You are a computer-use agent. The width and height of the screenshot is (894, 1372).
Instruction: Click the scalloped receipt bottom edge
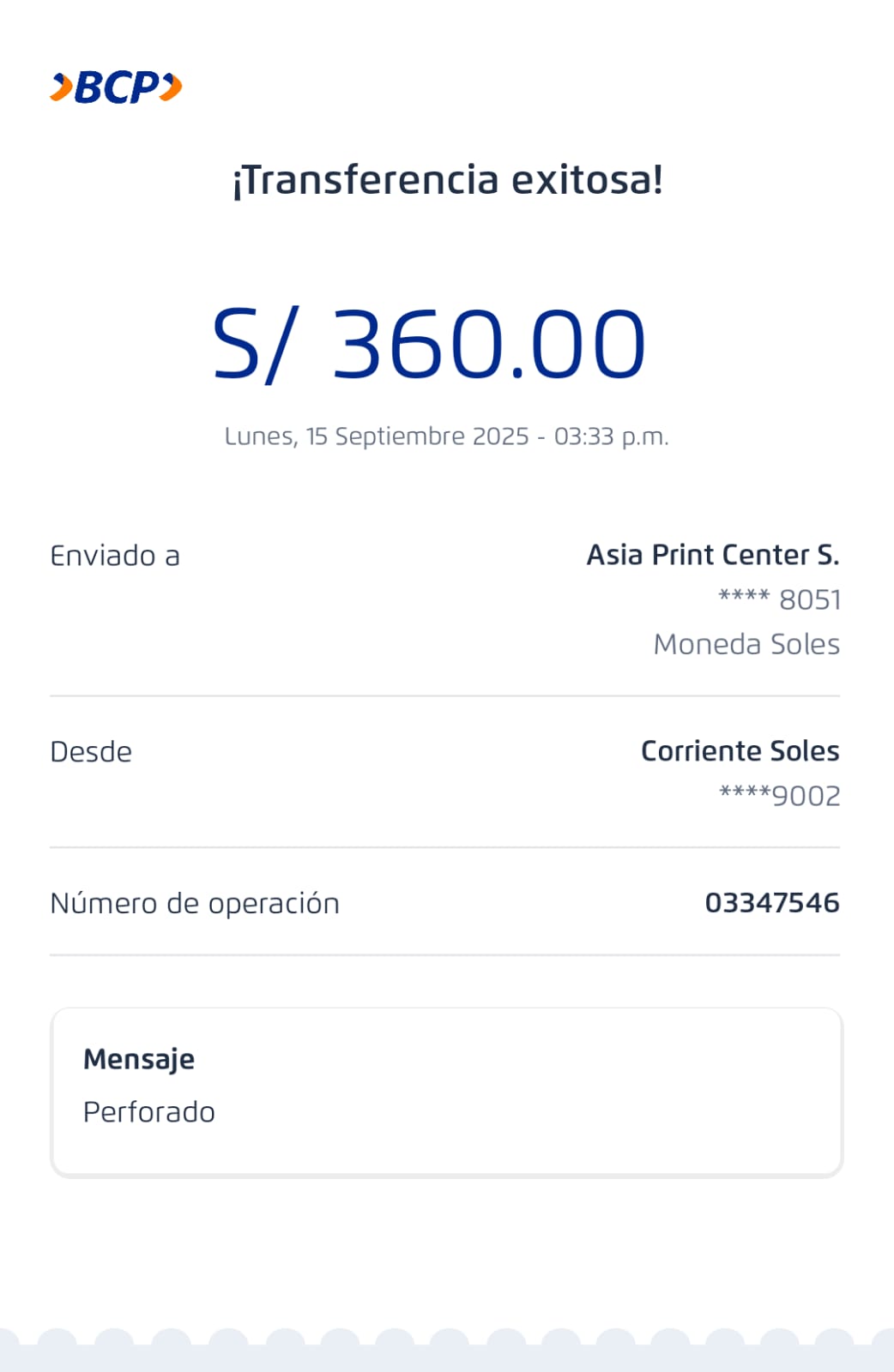tap(447, 1351)
